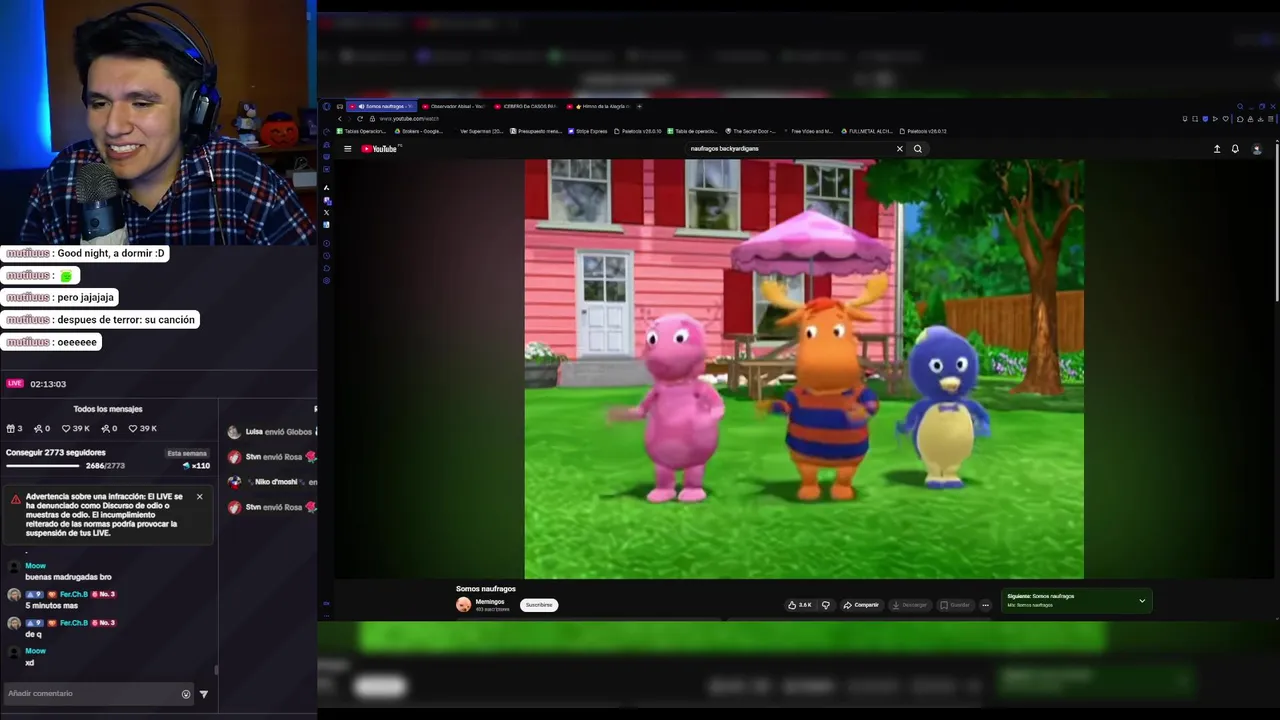1280x720 pixels.
Task: Click the X icon in browser sidebar
Action: click(x=326, y=212)
